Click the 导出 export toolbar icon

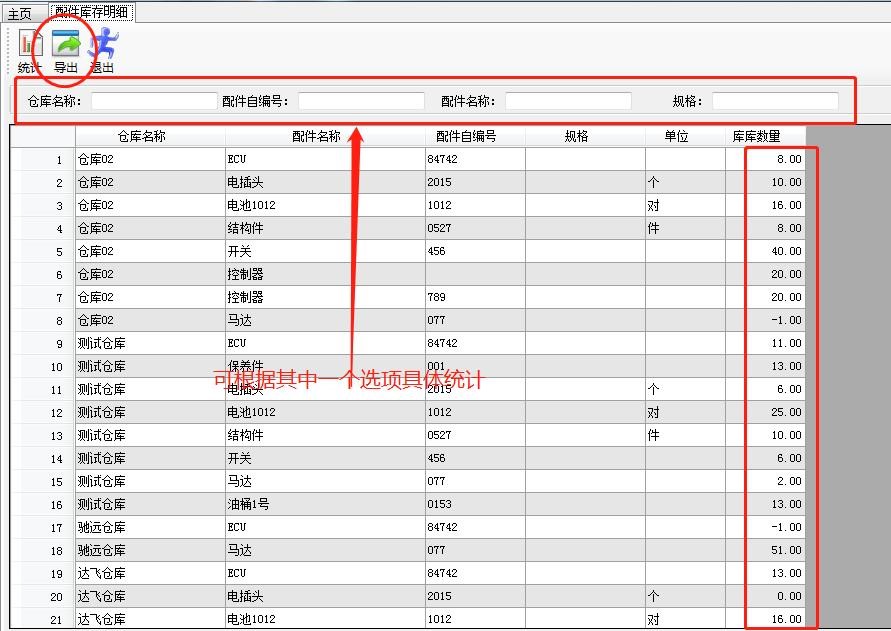point(65,51)
